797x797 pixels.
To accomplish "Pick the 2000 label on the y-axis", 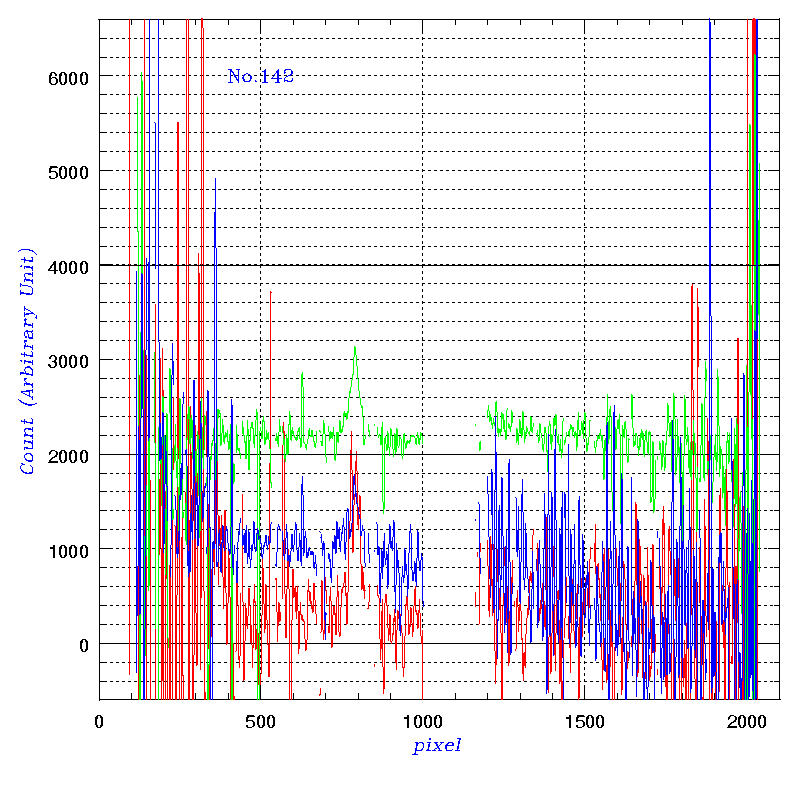I will 68,456.
